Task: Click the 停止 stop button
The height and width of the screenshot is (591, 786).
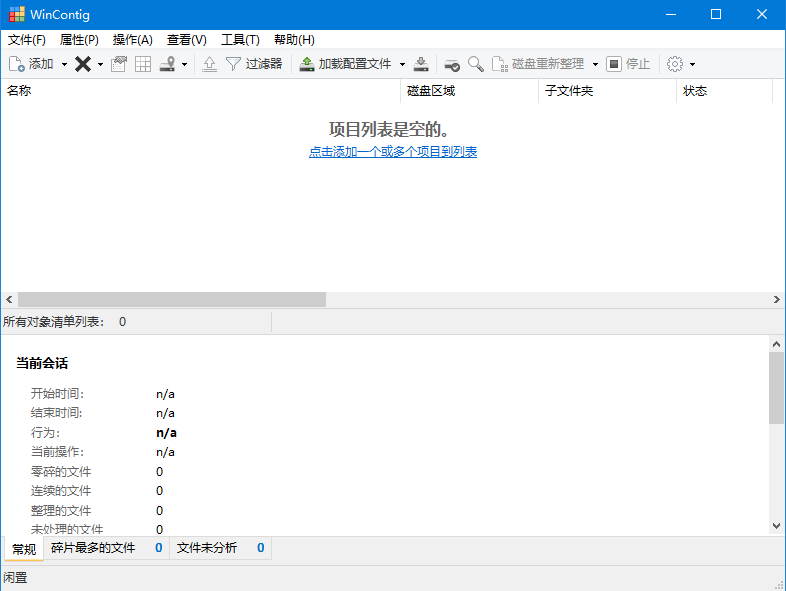Action: [x=628, y=64]
